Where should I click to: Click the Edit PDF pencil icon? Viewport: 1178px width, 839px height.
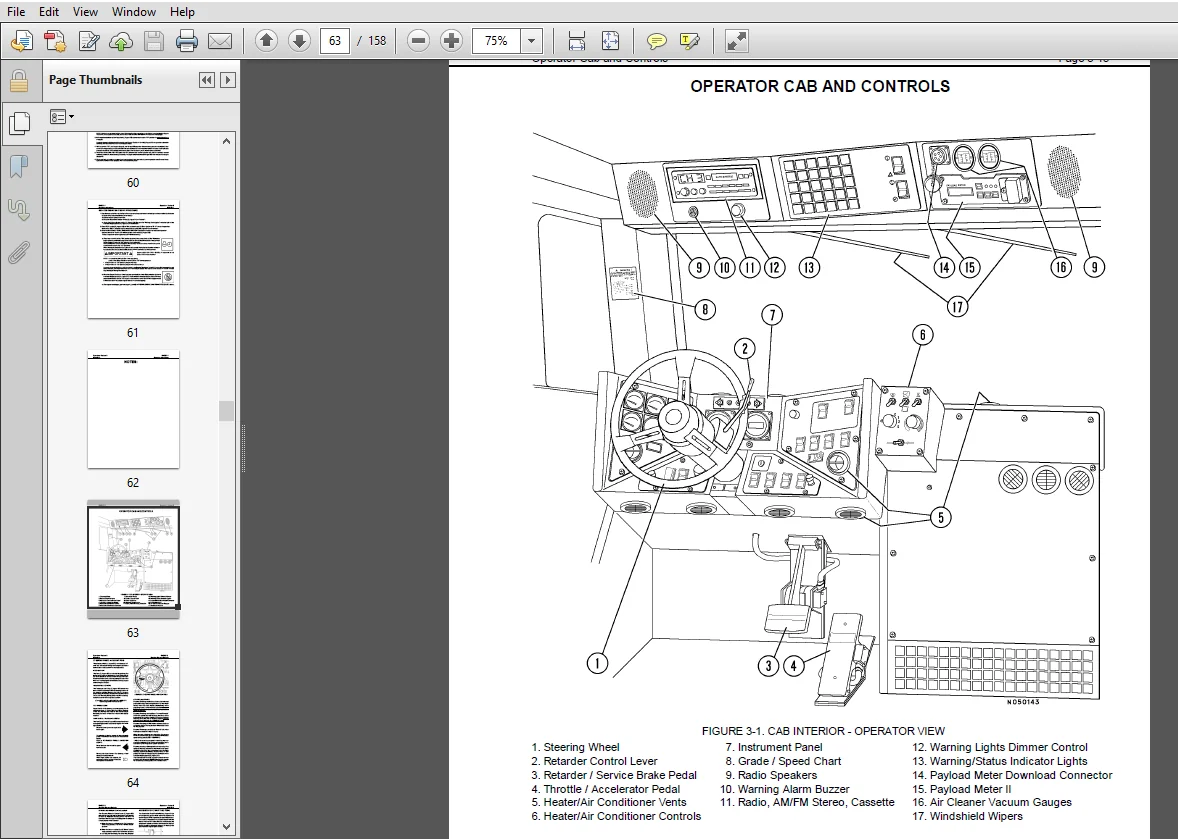pos(88,41)
